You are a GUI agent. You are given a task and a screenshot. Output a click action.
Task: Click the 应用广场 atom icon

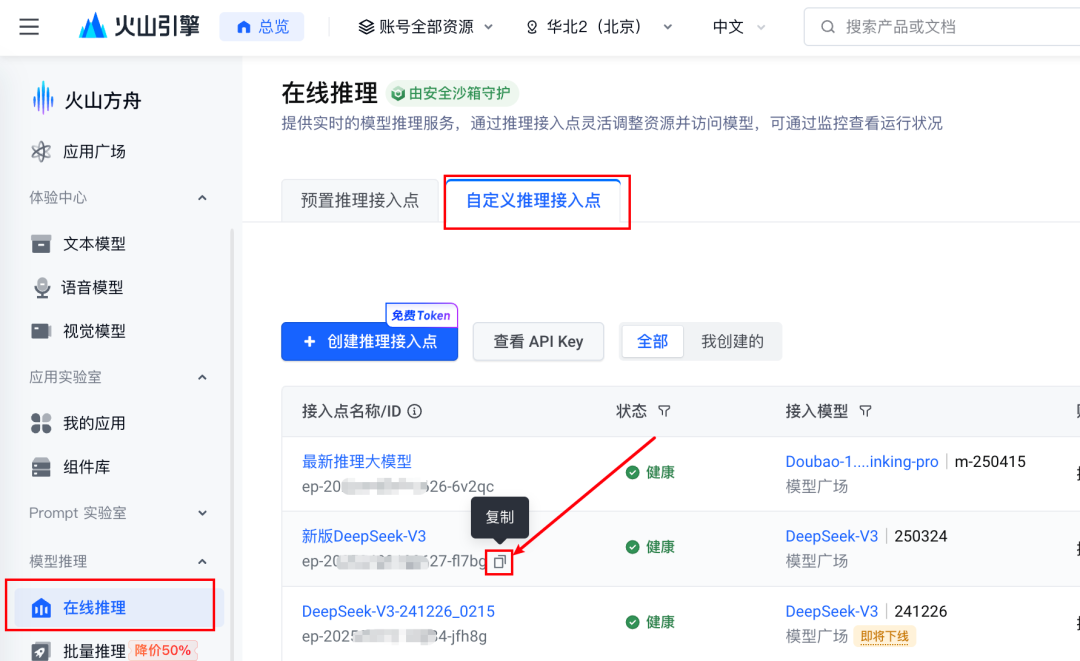(x=41, y=151)
